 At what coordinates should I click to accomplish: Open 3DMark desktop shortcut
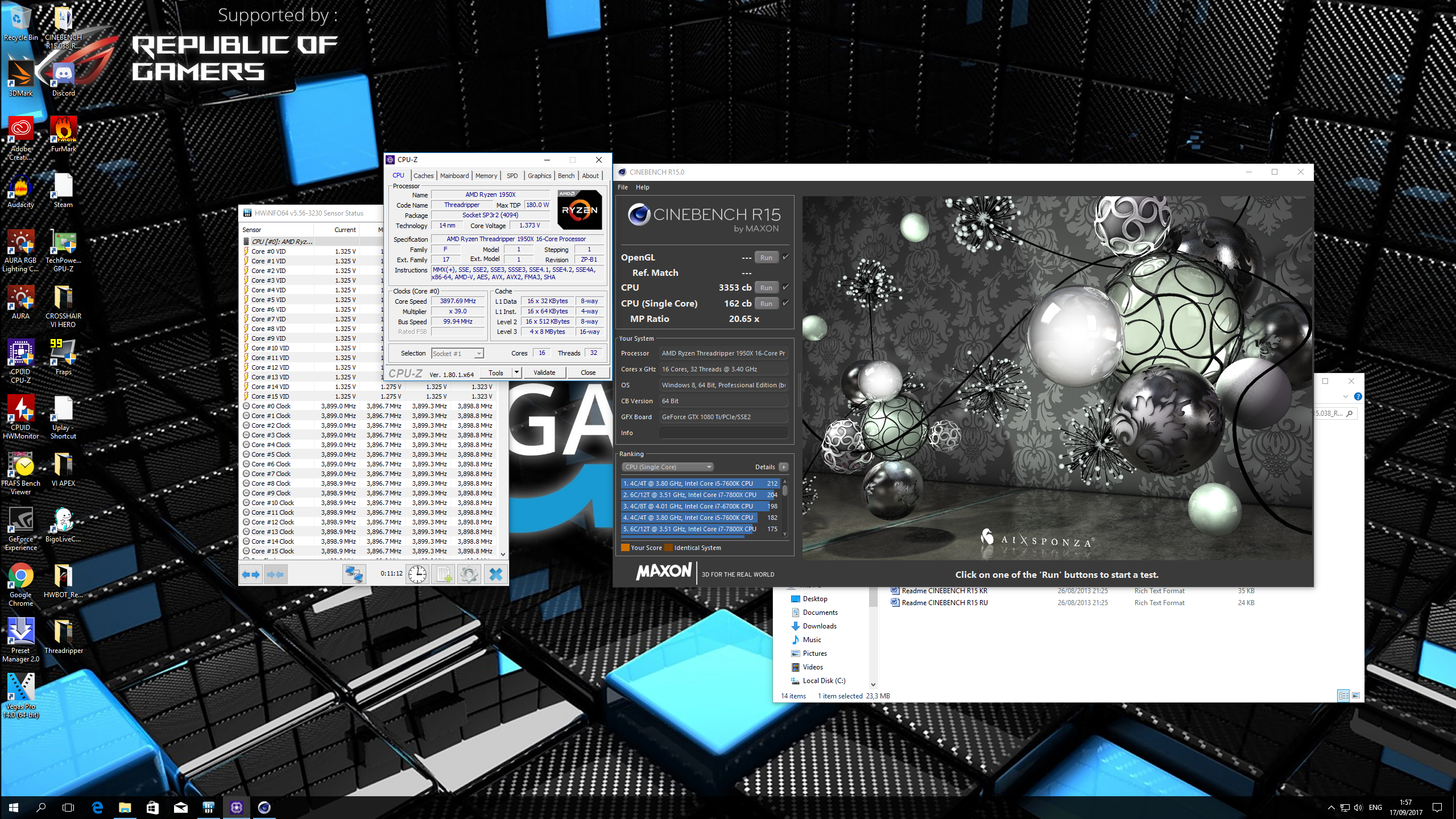coord(21,78)
